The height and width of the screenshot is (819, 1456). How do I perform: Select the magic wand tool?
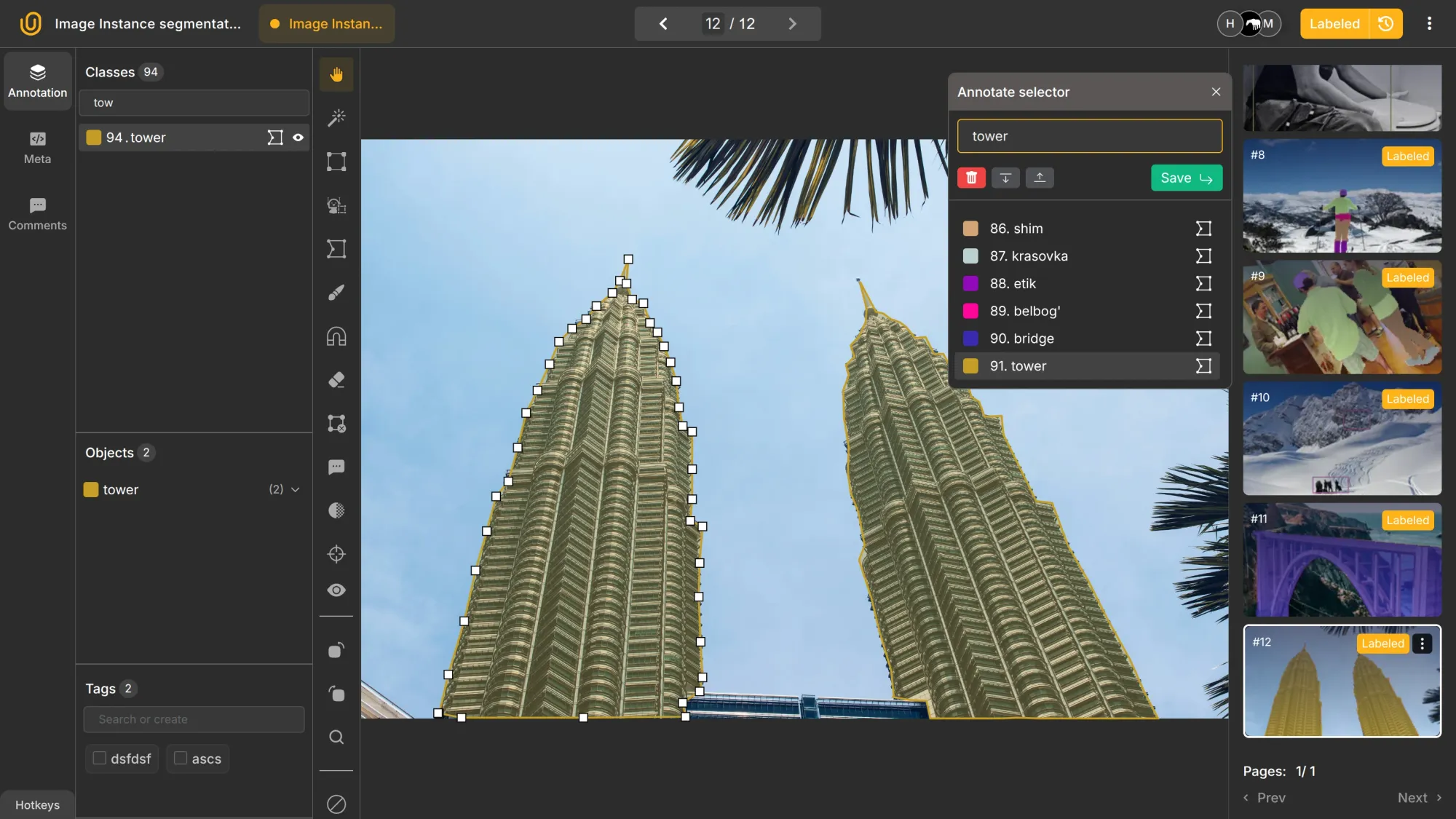336,118
